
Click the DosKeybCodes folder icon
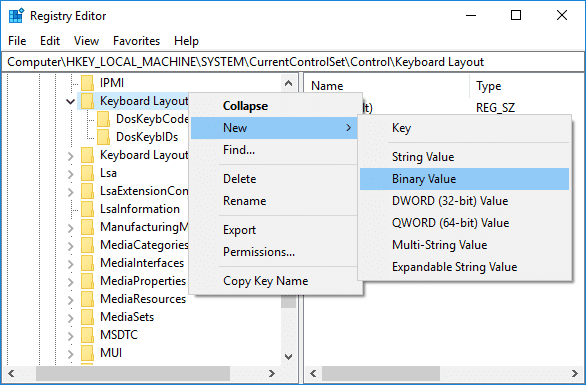(104, 119)
